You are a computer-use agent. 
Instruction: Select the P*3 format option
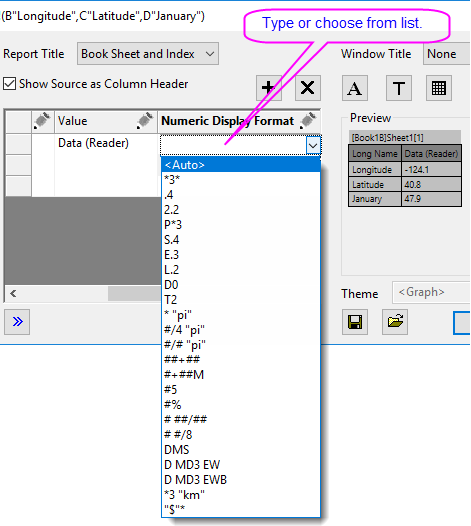coord(241,224)
